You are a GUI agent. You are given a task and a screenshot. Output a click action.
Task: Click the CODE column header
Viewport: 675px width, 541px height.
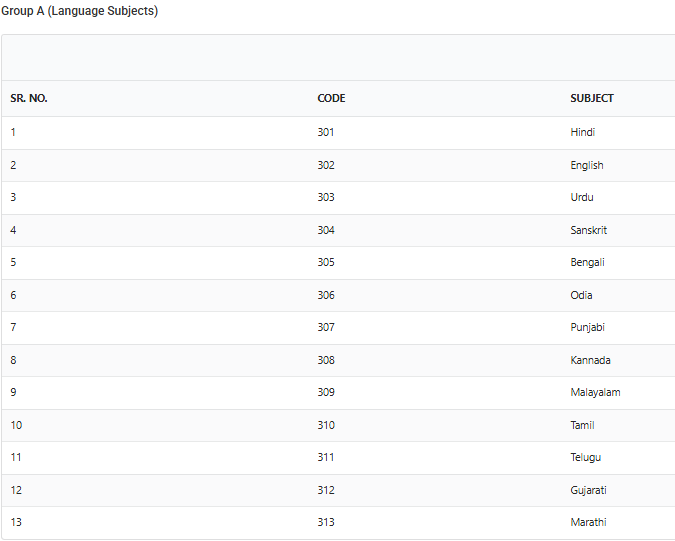[x=331, y=98]
